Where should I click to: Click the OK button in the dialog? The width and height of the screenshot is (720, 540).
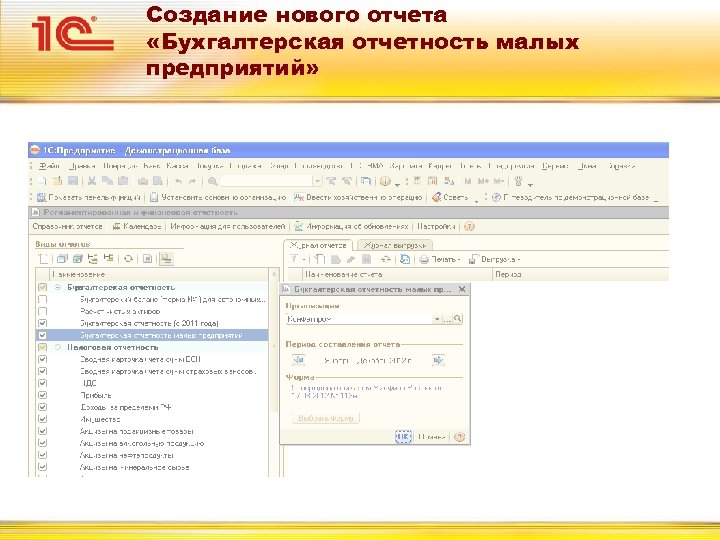(x=403, y=437)
